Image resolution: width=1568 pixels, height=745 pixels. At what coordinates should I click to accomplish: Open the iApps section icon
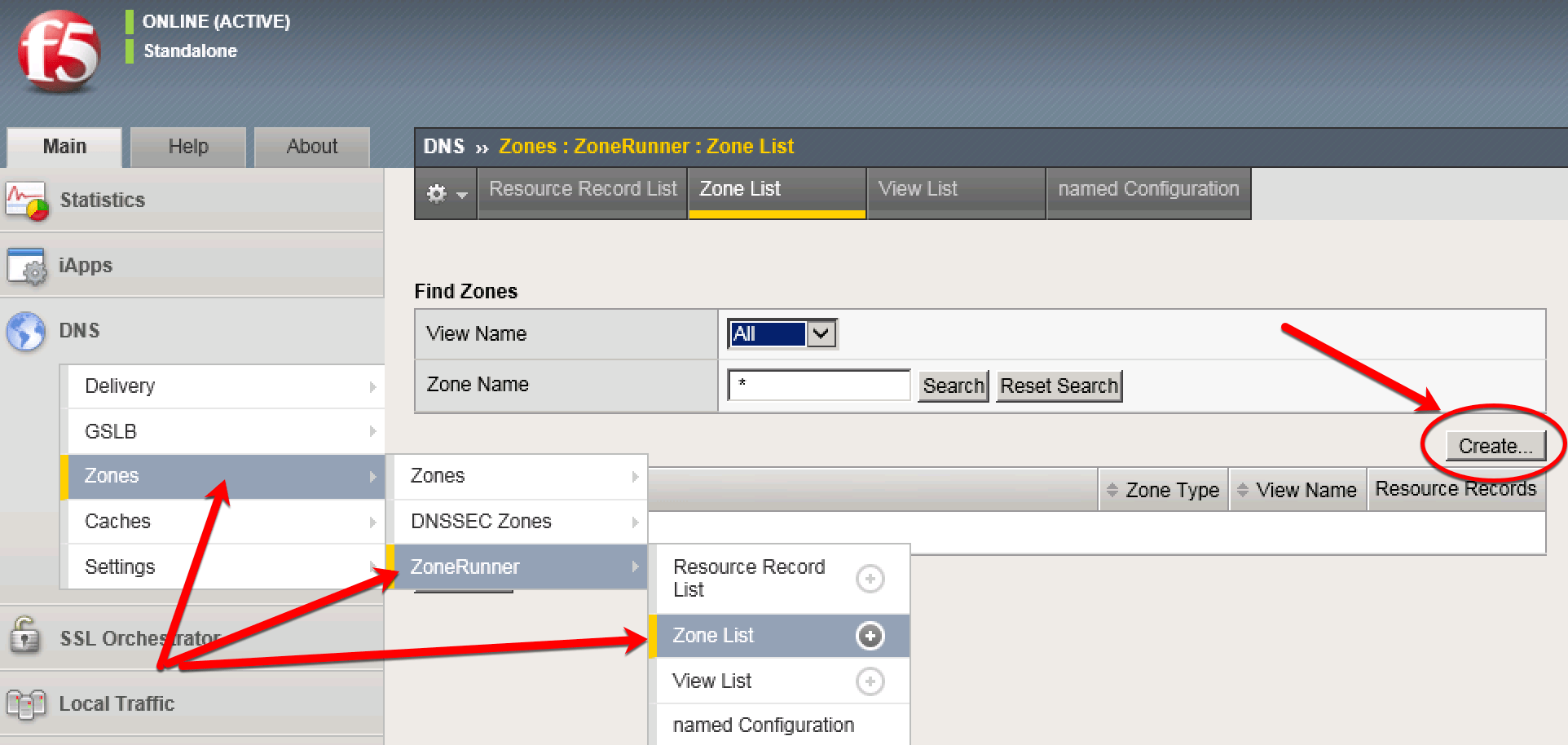pyautogui.click(x=27, y=265)
